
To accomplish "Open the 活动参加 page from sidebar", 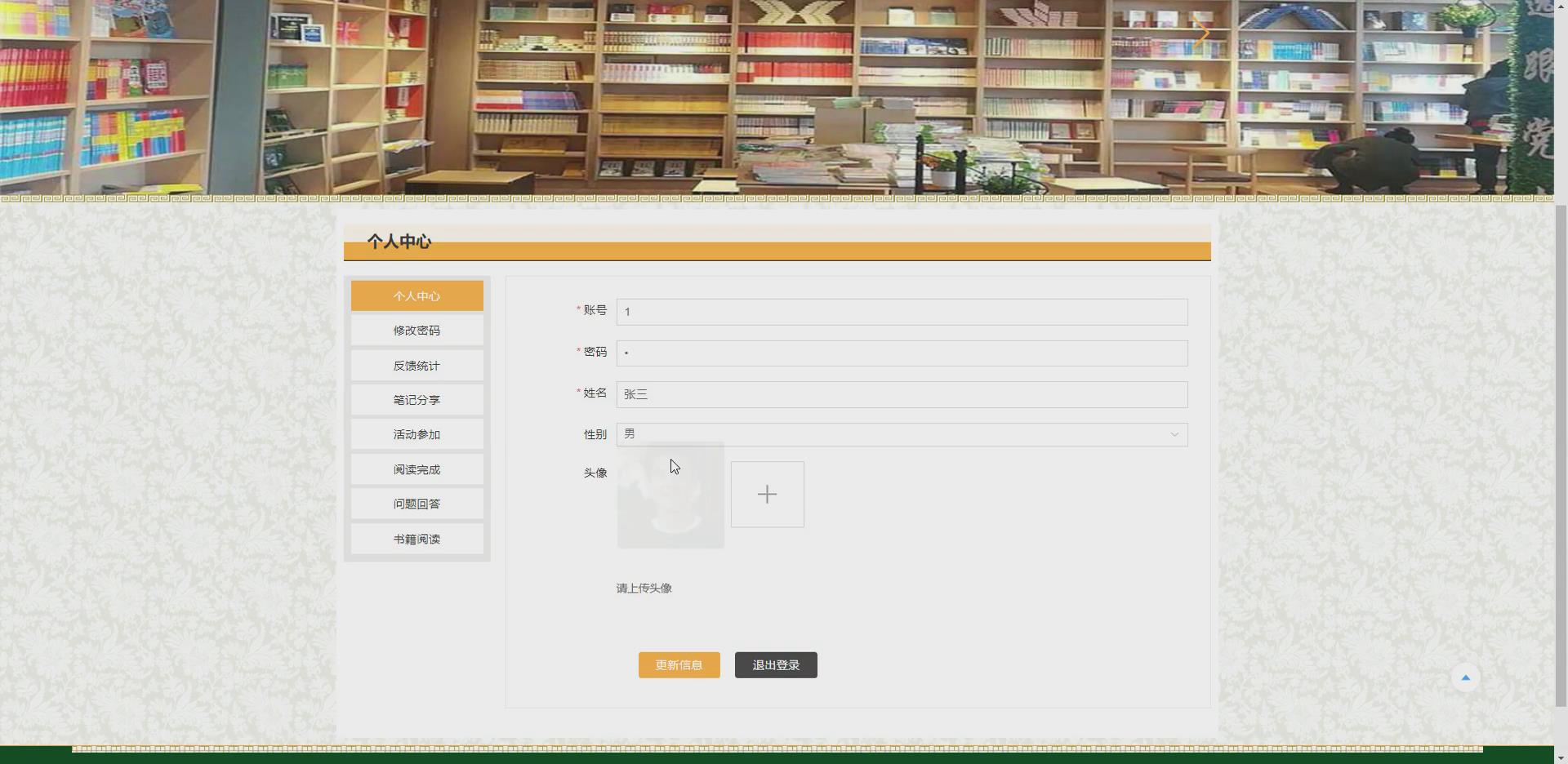I will click(416, 434).
